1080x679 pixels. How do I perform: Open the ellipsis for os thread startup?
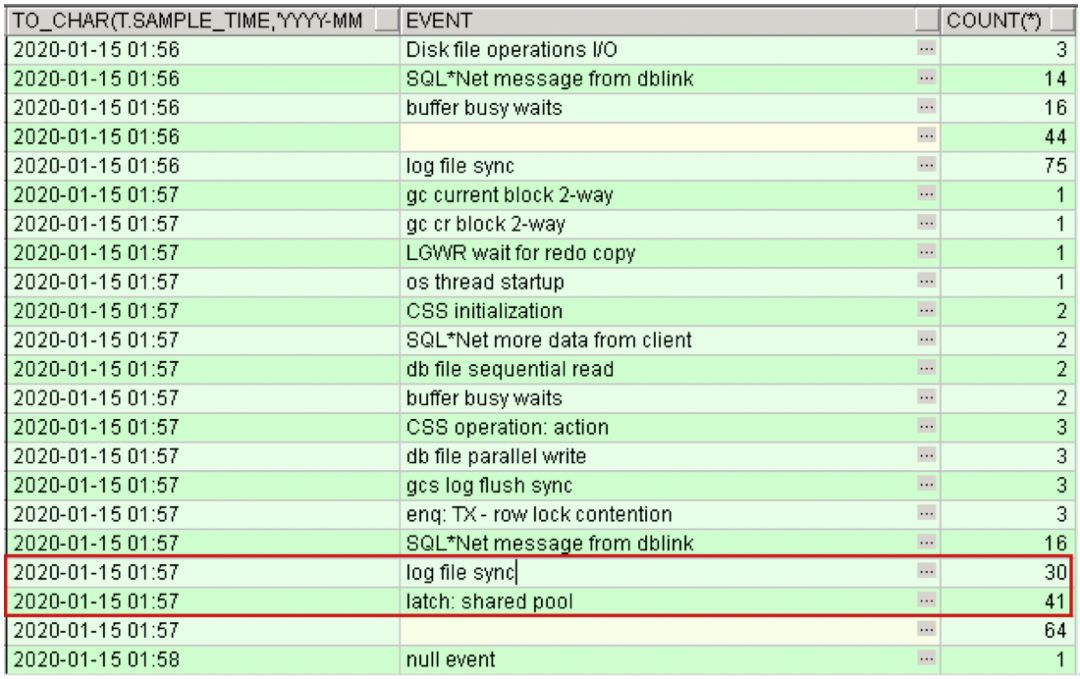pyautogui.click(x=926, y=281)
